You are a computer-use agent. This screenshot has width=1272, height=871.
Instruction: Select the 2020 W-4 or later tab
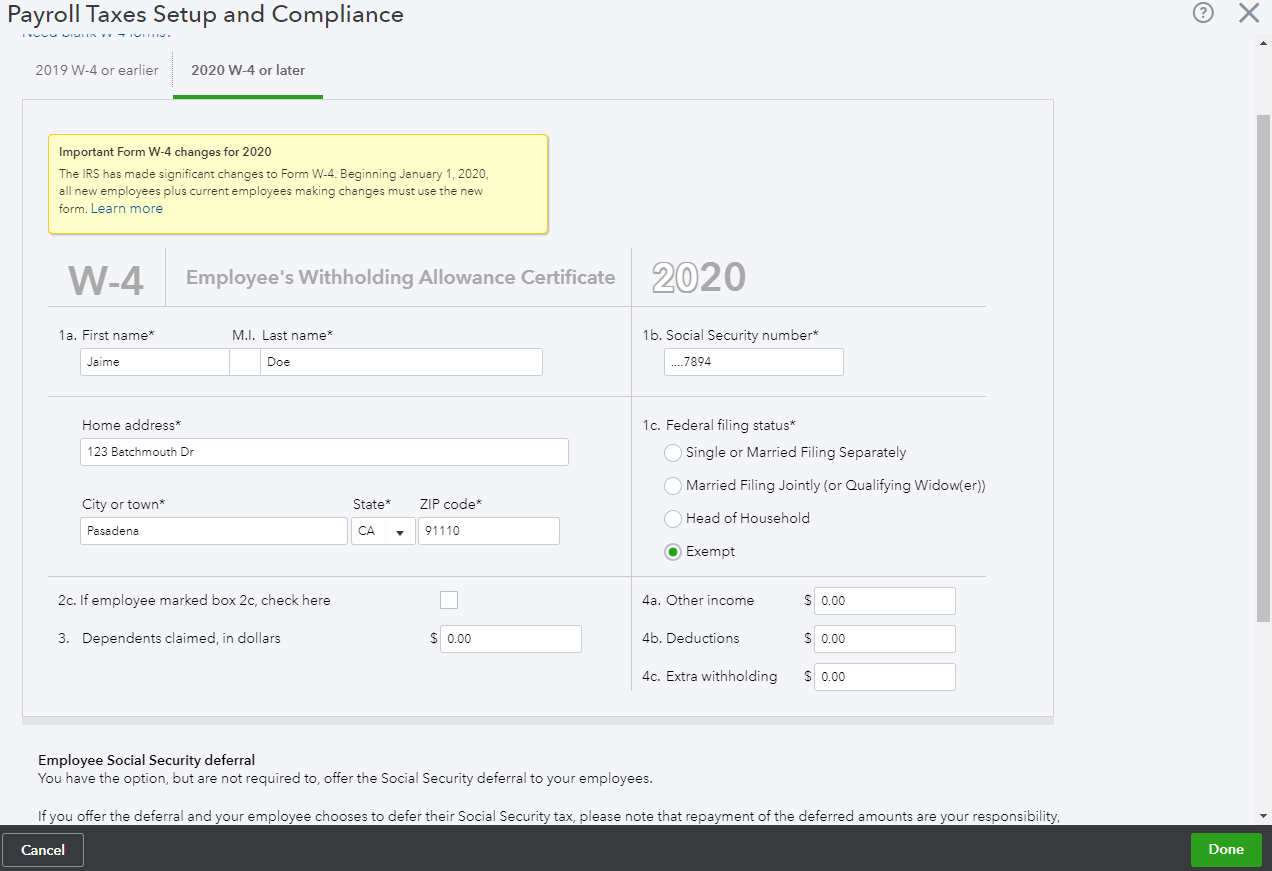(x=248, y=70)
